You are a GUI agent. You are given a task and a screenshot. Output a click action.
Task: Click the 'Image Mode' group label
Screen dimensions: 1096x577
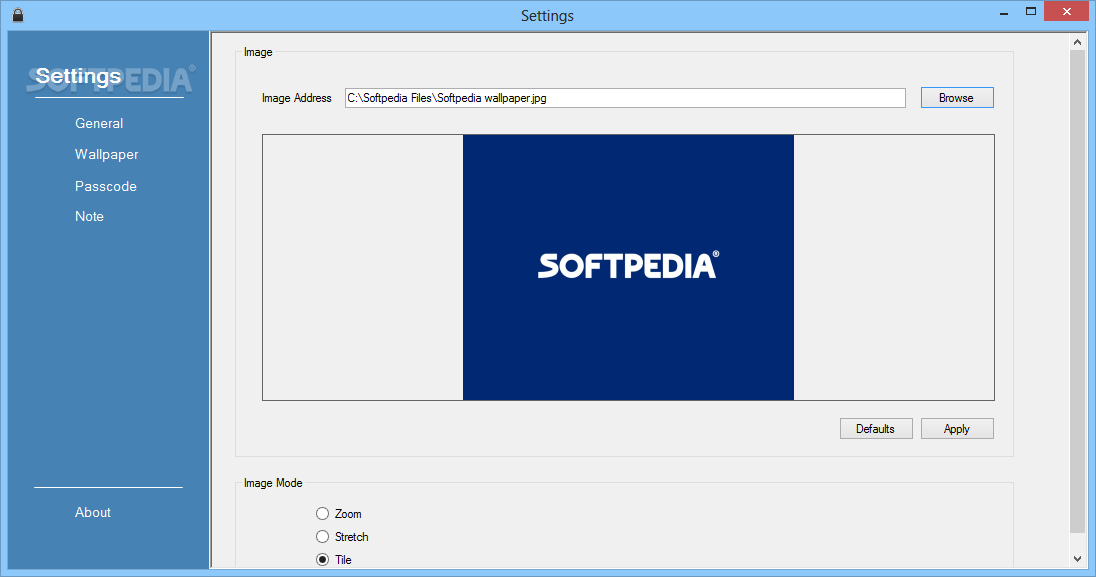click(x=273, y=483)
